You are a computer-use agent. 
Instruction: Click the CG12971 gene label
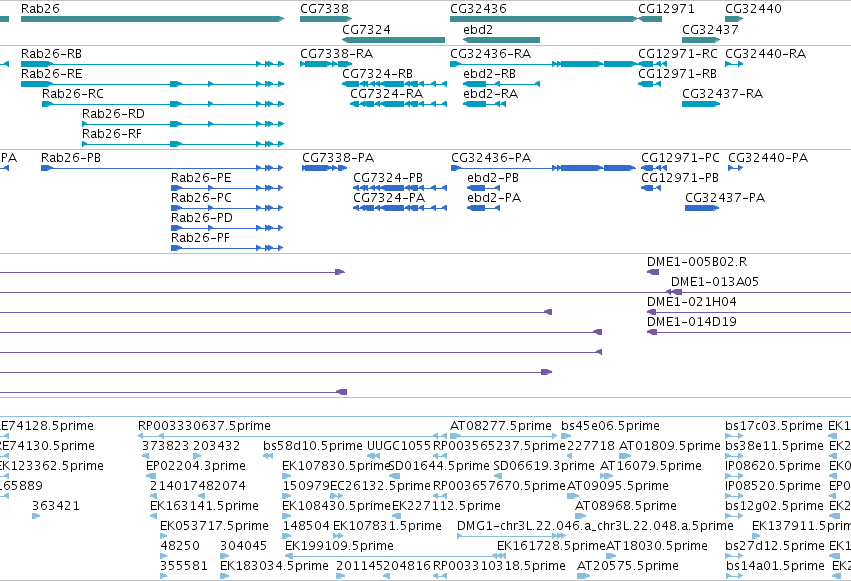tap(666, 9)
